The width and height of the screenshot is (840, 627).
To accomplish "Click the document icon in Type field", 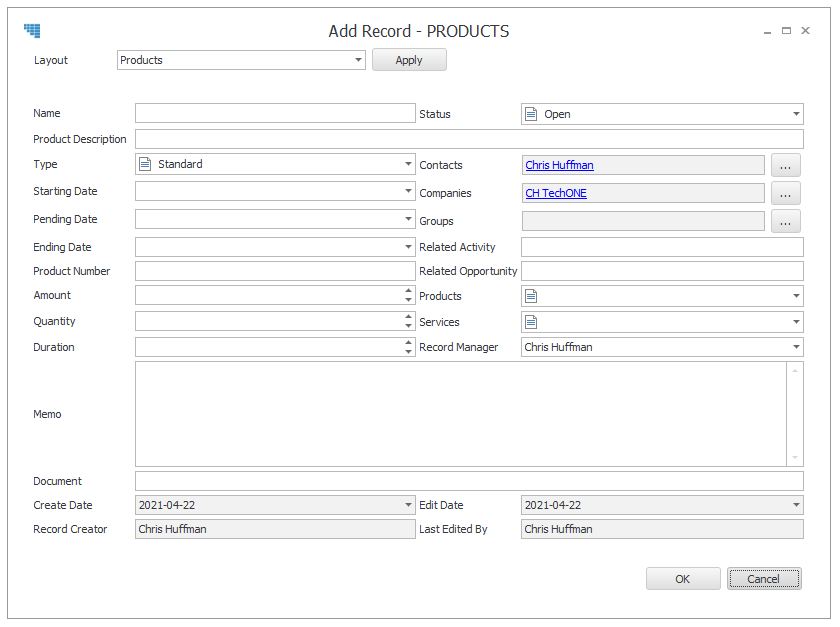I will click(x=145, y=164).
